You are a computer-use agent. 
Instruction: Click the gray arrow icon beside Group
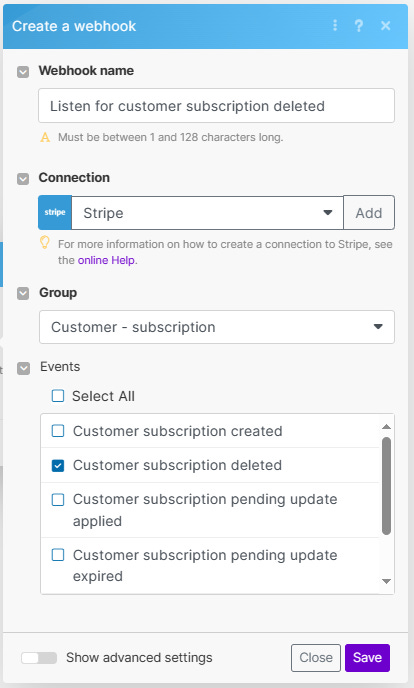coord(23,294)
